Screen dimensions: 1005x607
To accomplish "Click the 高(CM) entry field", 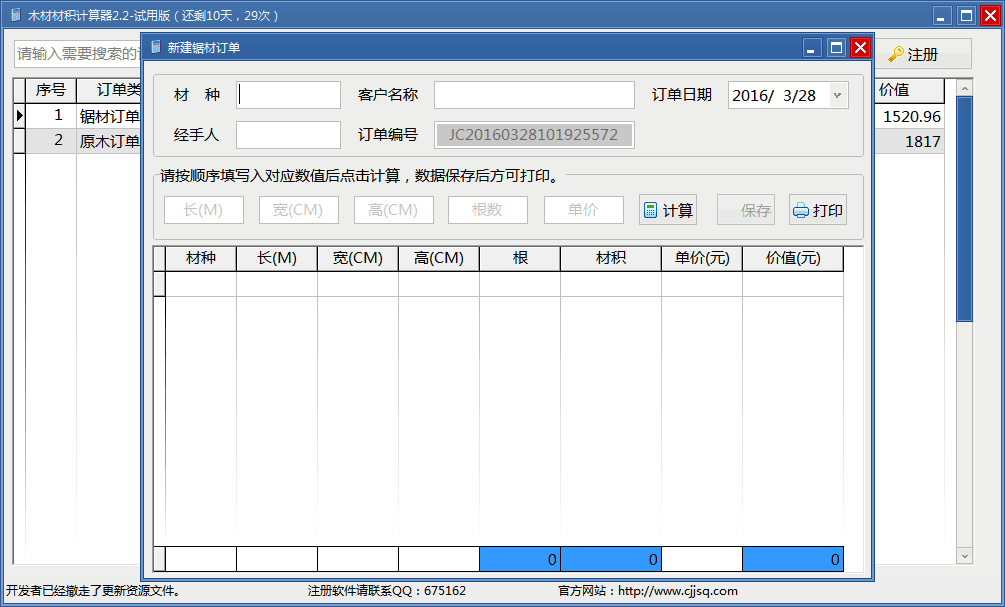I will 393,210.
